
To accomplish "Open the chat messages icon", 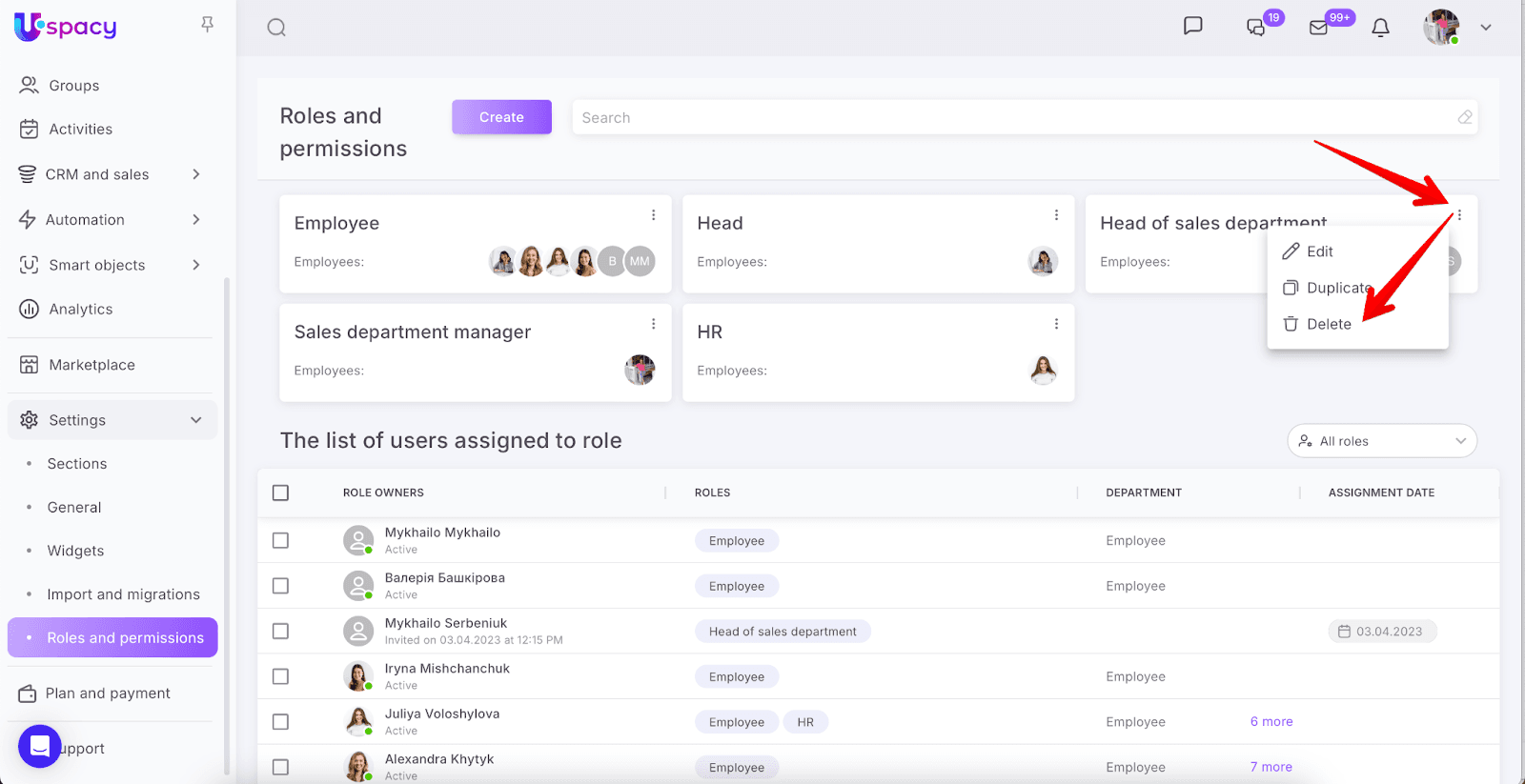I will [x=1192, y=27].
